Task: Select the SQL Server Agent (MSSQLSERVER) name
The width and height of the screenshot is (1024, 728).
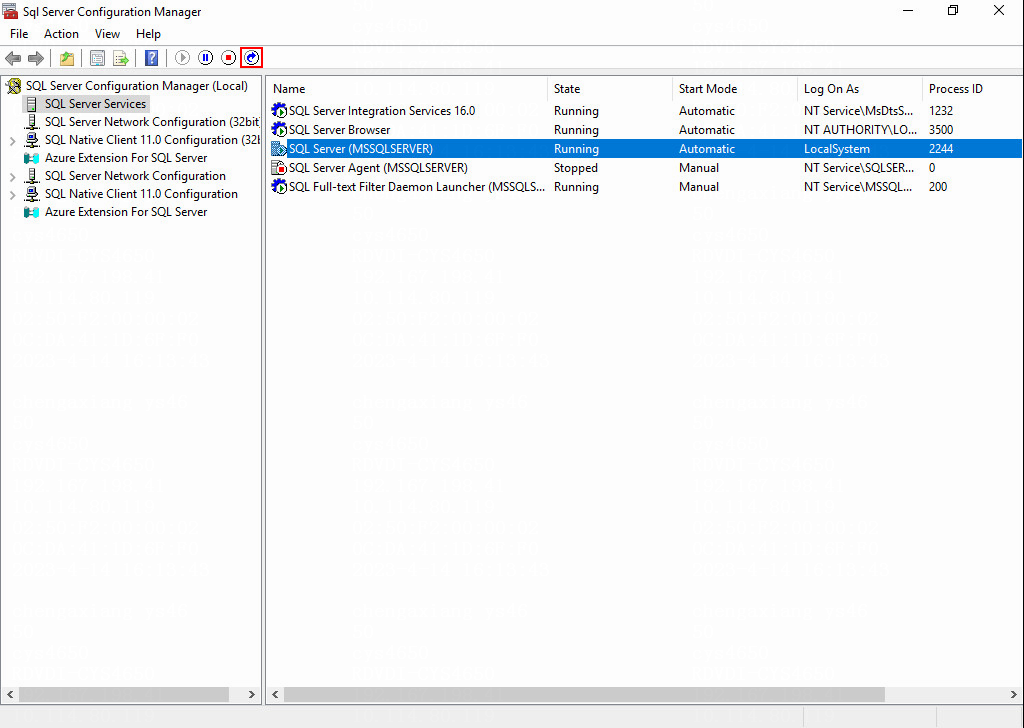Action: 378,168
